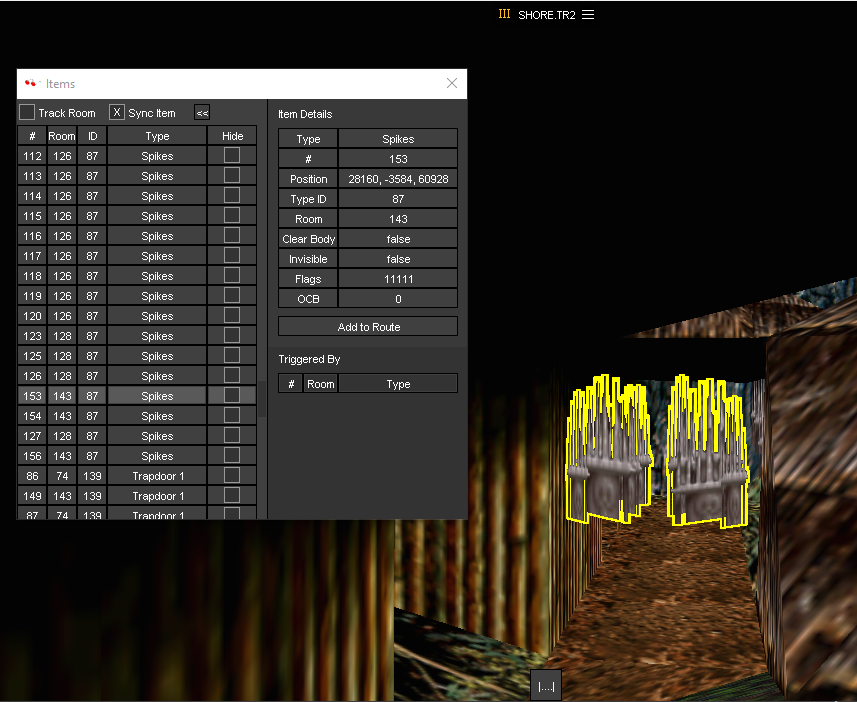Image resolution: width=857 pixels, height=702 pixels.
Task: Collapse the item list with the << button
Action: click(201, 112)
